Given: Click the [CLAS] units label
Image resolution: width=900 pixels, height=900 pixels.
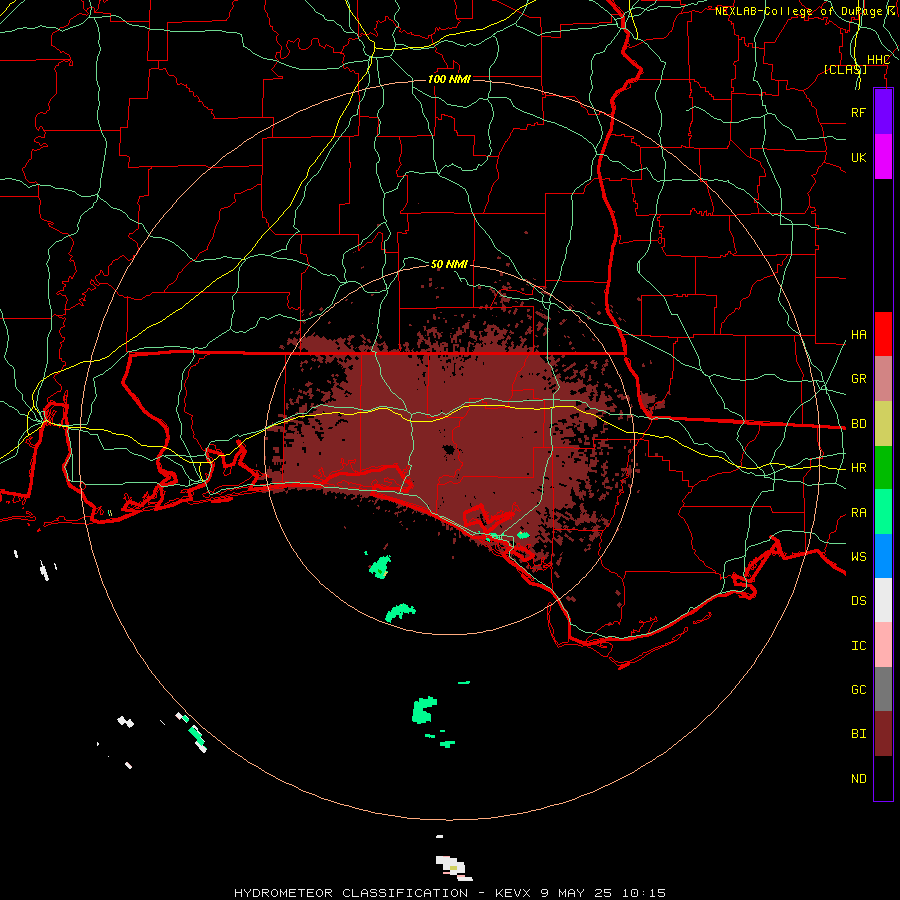Looking at the screenshot, I should [x=845, y=69].
